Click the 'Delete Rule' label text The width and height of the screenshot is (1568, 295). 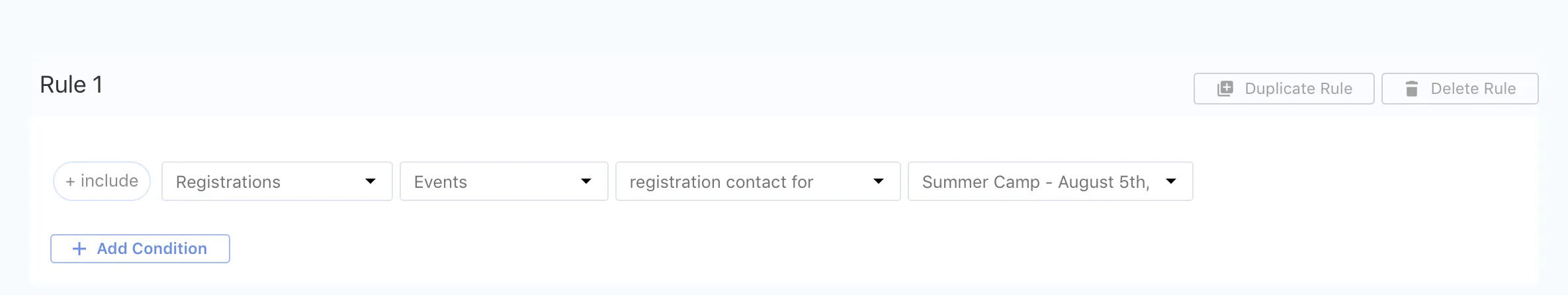pos(1473,89)
